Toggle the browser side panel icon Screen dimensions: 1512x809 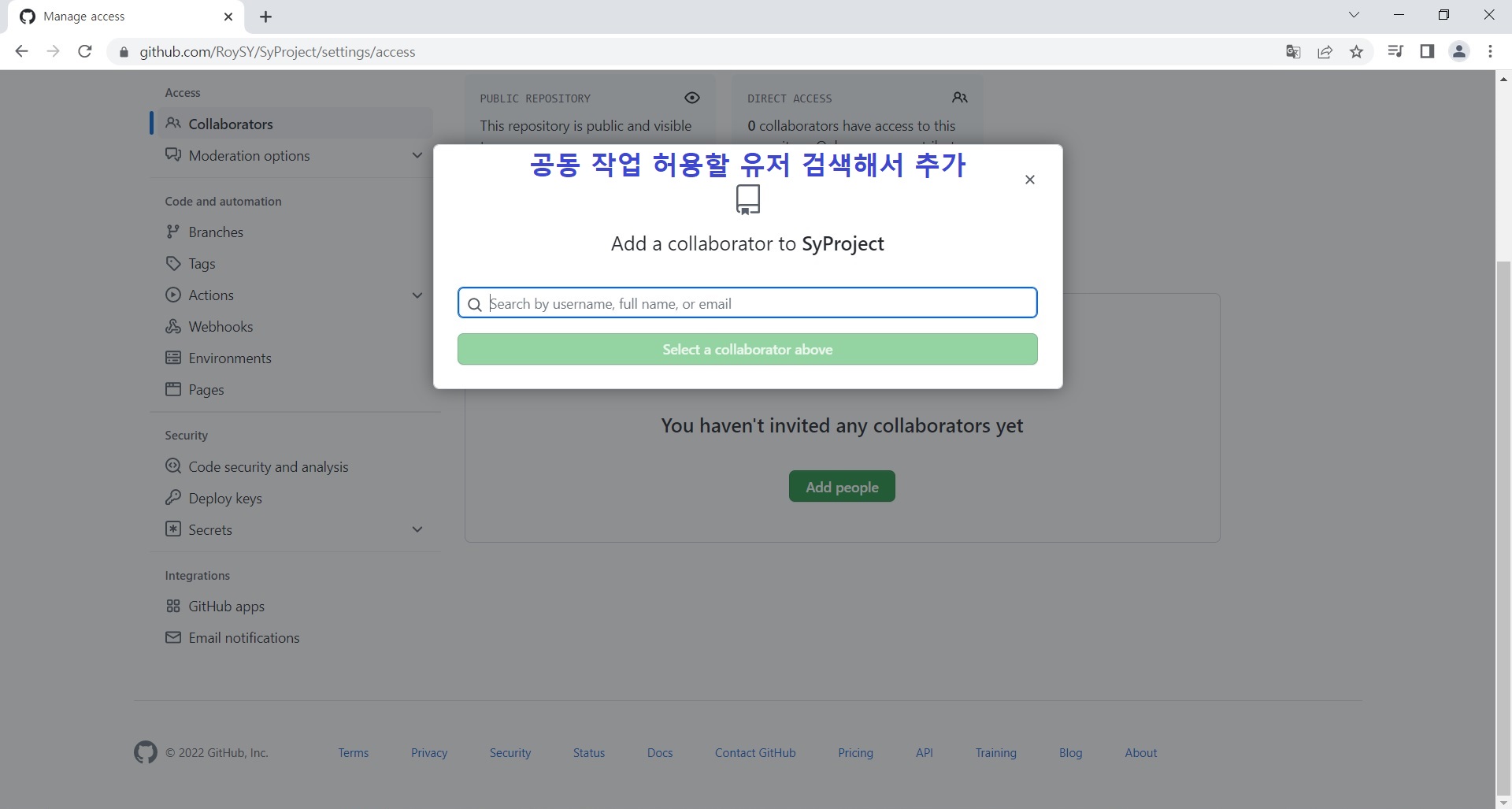tap(1427, 52)
